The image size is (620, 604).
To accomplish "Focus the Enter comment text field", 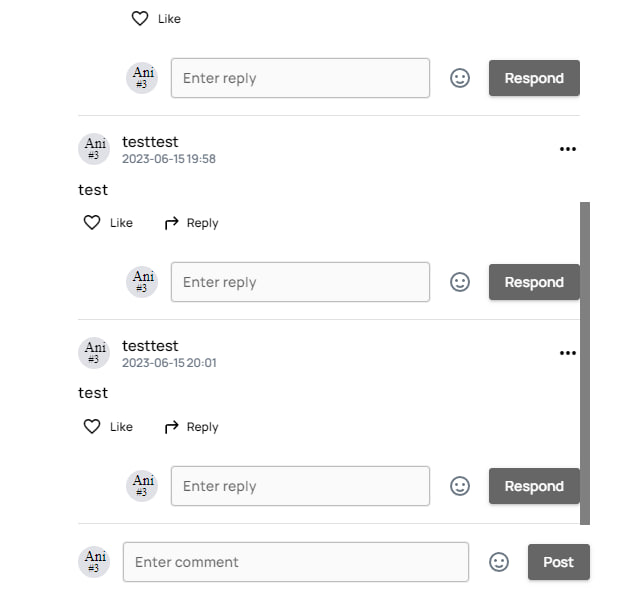I will click(295, 562).
